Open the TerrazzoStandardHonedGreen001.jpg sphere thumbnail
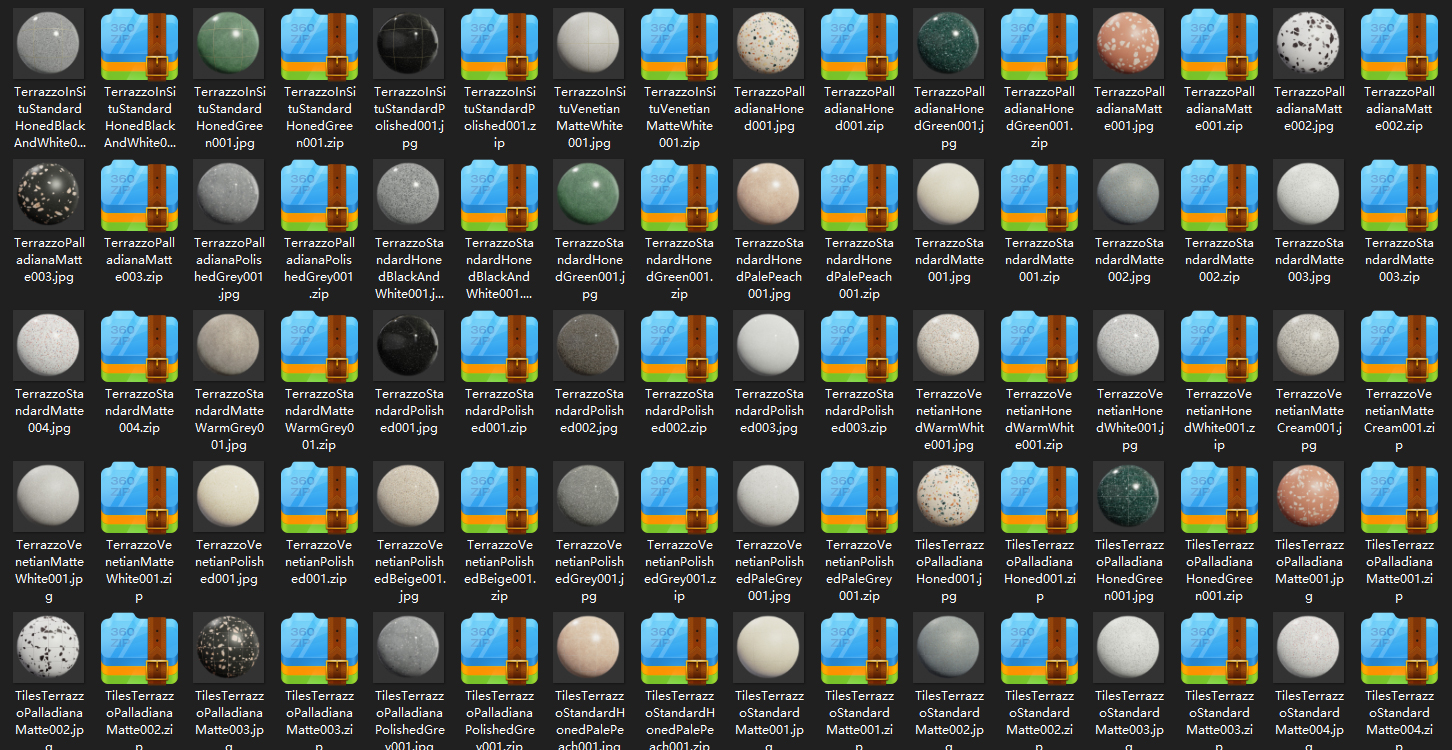This screenshot has width=1452, height=750. [x=590, y=196]
